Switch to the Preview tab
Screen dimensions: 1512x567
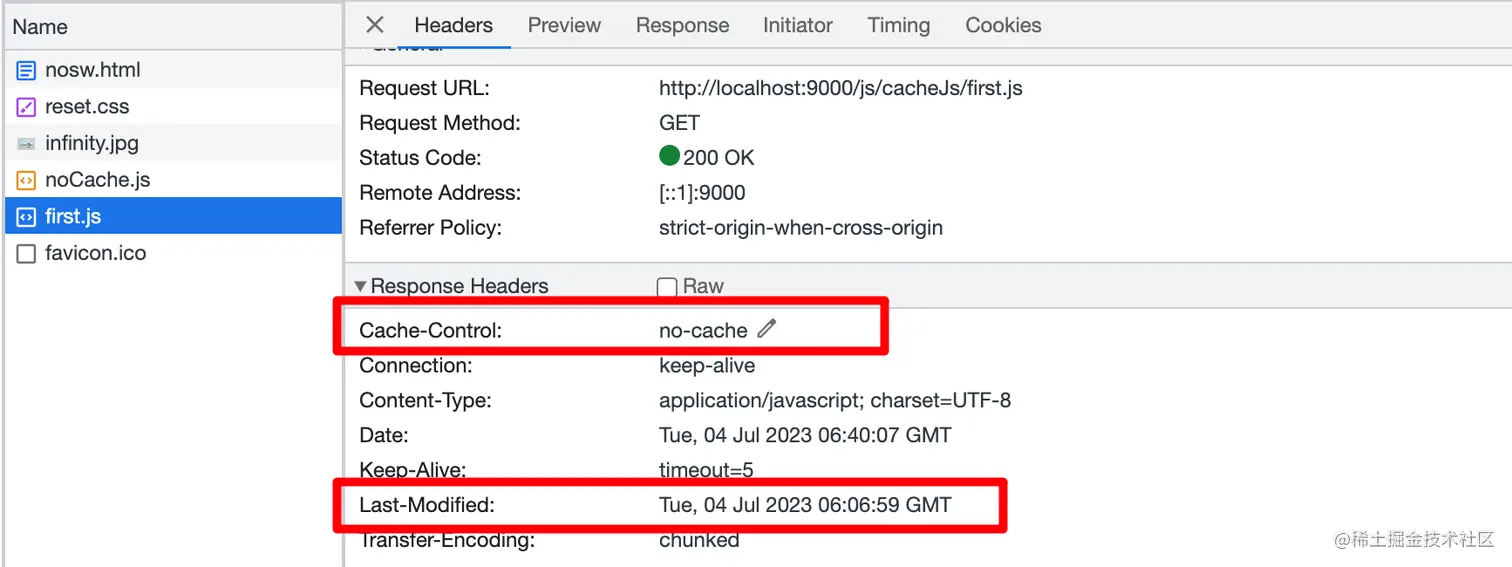click(564, 25)
